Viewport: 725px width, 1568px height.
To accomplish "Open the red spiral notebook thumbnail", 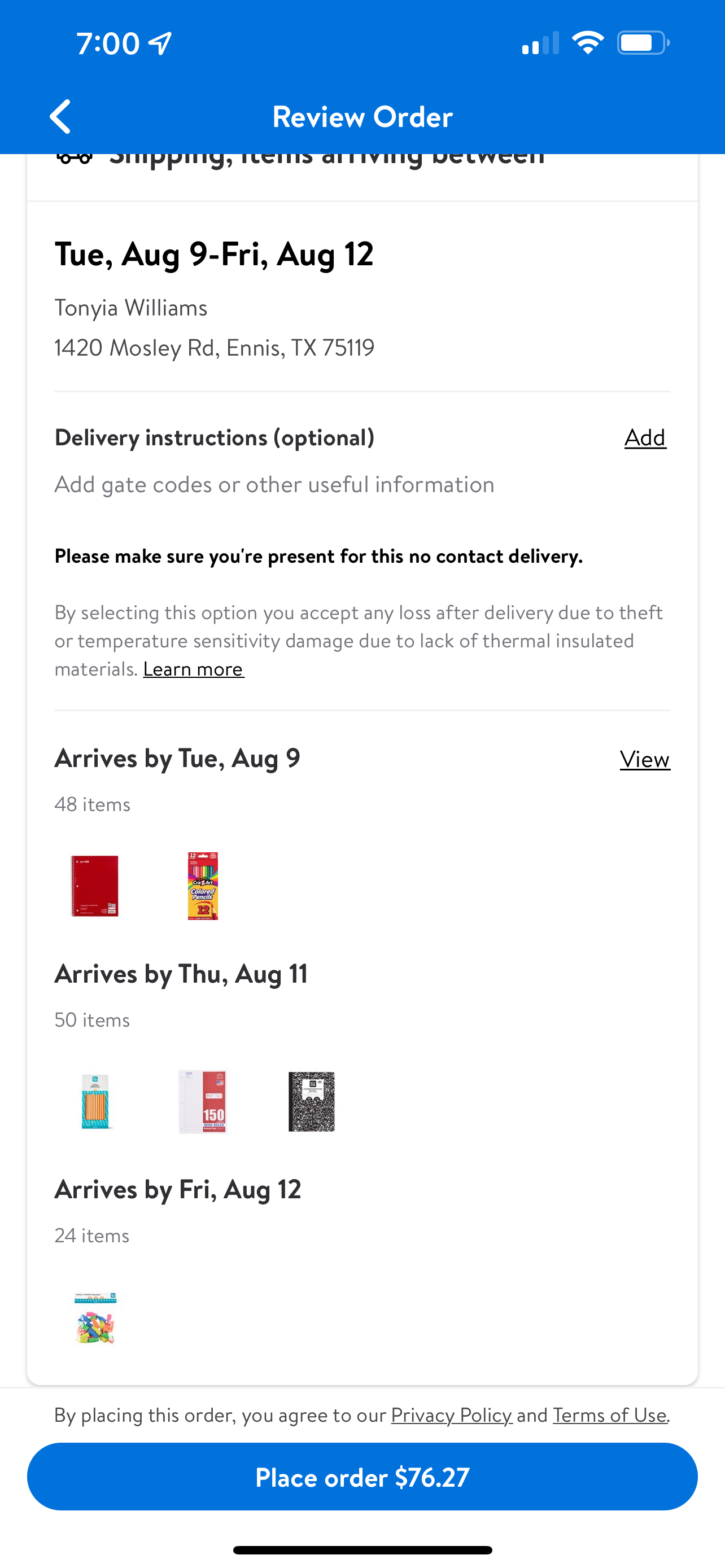I will pos(95,886).
